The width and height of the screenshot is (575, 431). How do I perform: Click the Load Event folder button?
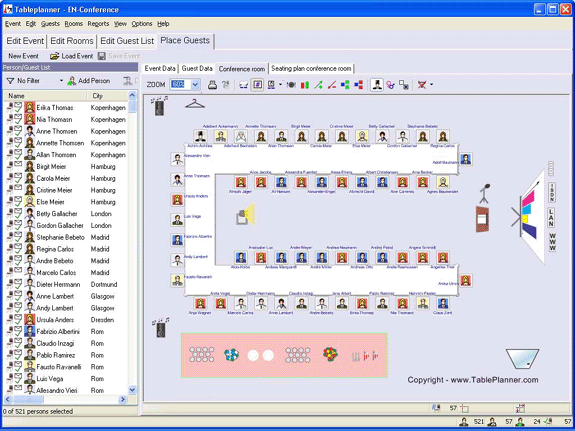[x=72, y=56]
